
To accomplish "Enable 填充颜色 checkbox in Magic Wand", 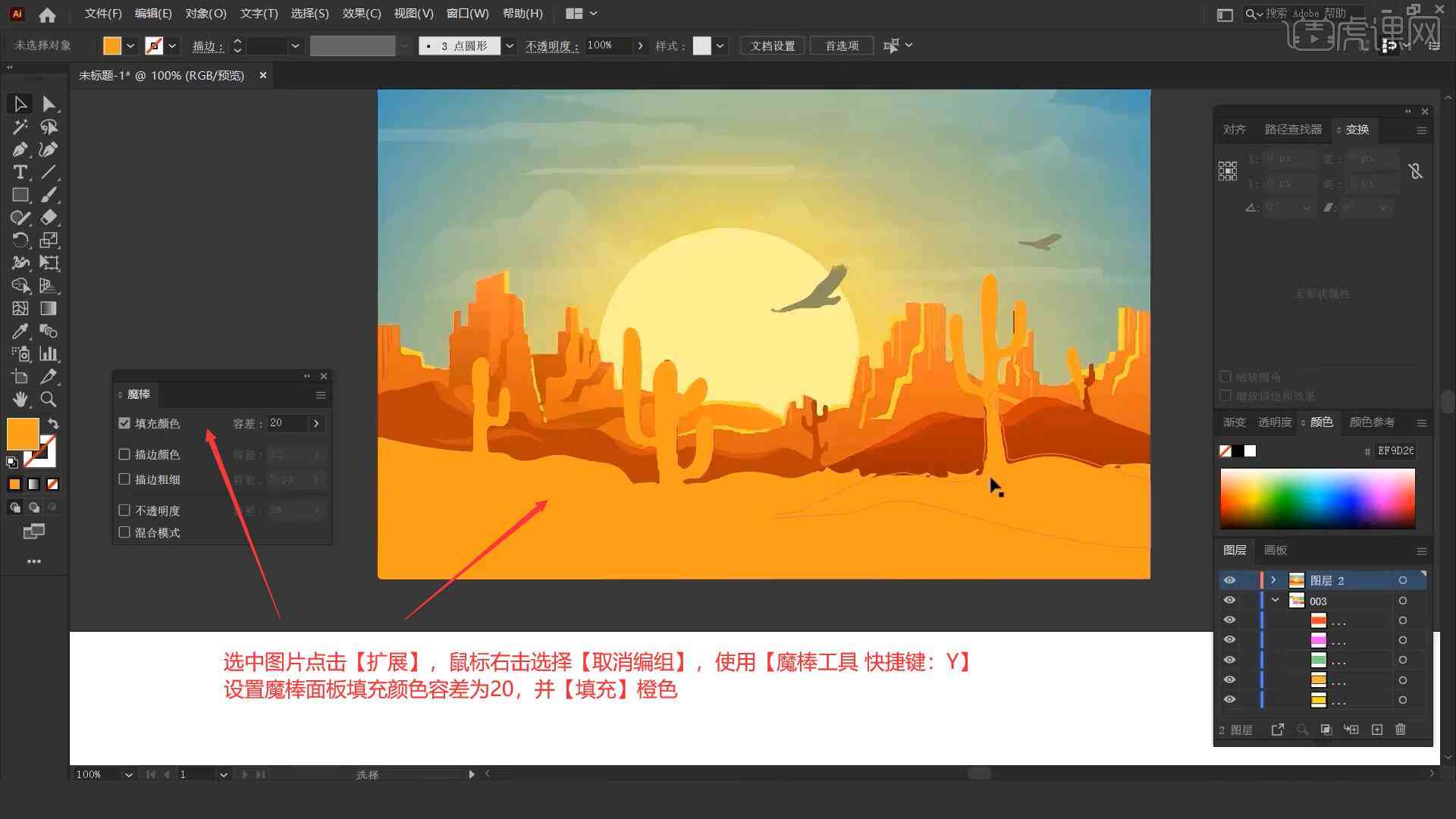I will pyautogui.click(x=125, y=423).
